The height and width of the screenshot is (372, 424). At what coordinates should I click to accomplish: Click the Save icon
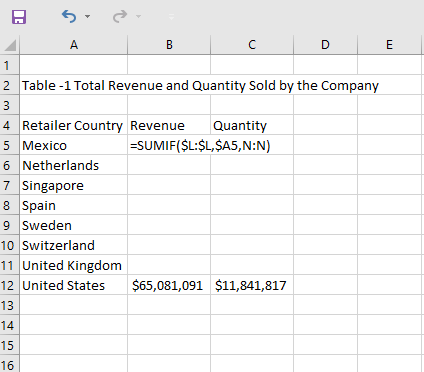click(19, 17)
